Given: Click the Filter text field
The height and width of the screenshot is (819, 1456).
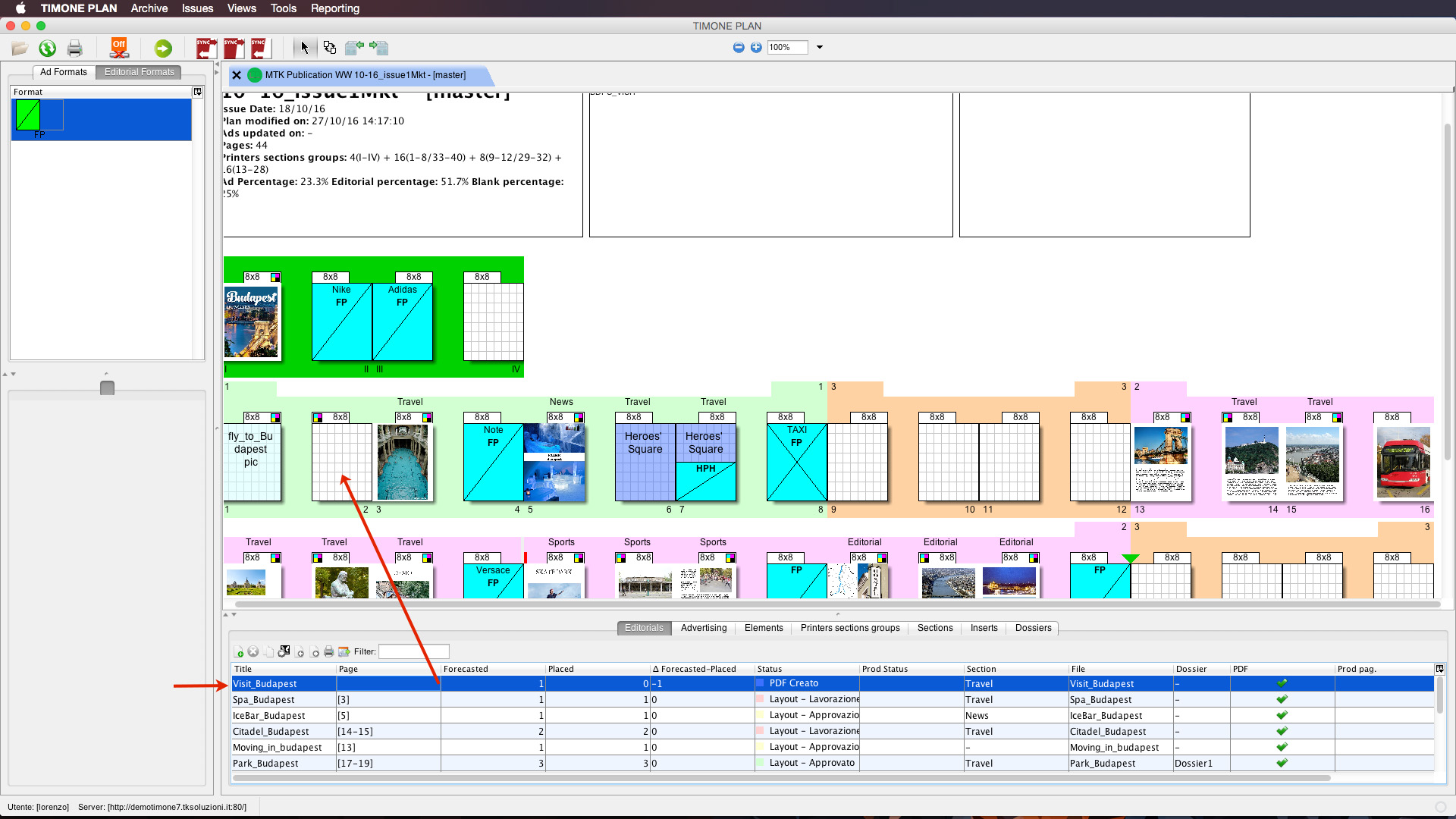Looking at the screenshot, I should (413, 651).
